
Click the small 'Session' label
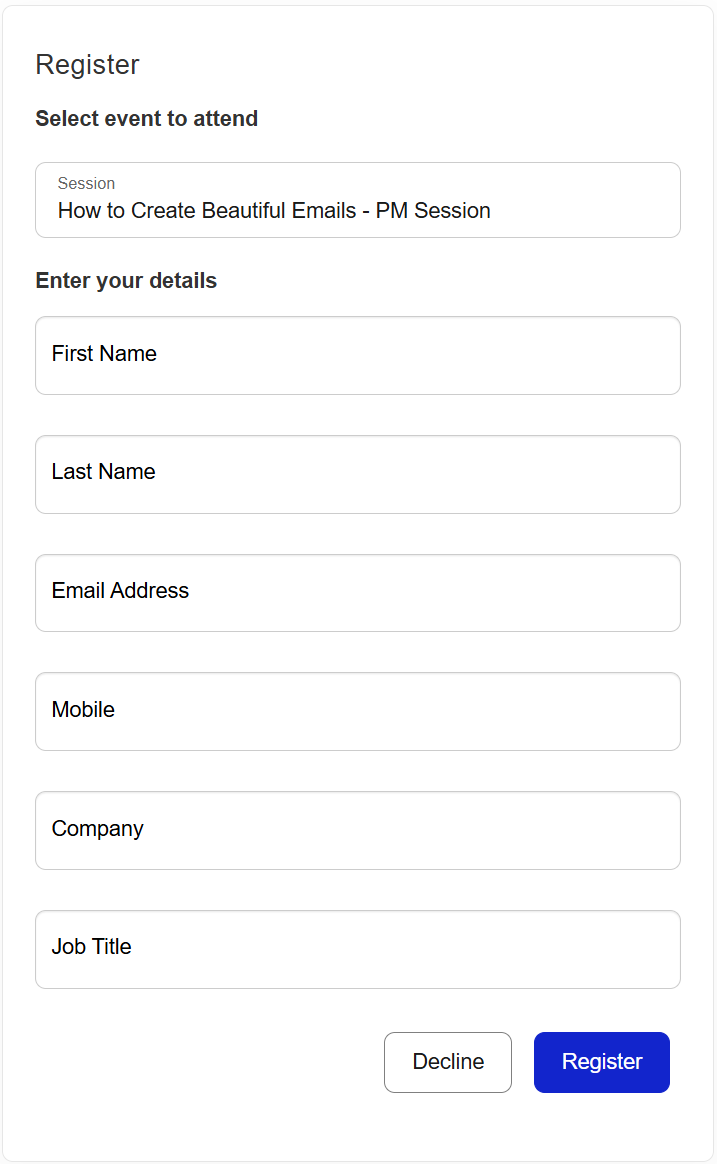(x=86, y=184)
